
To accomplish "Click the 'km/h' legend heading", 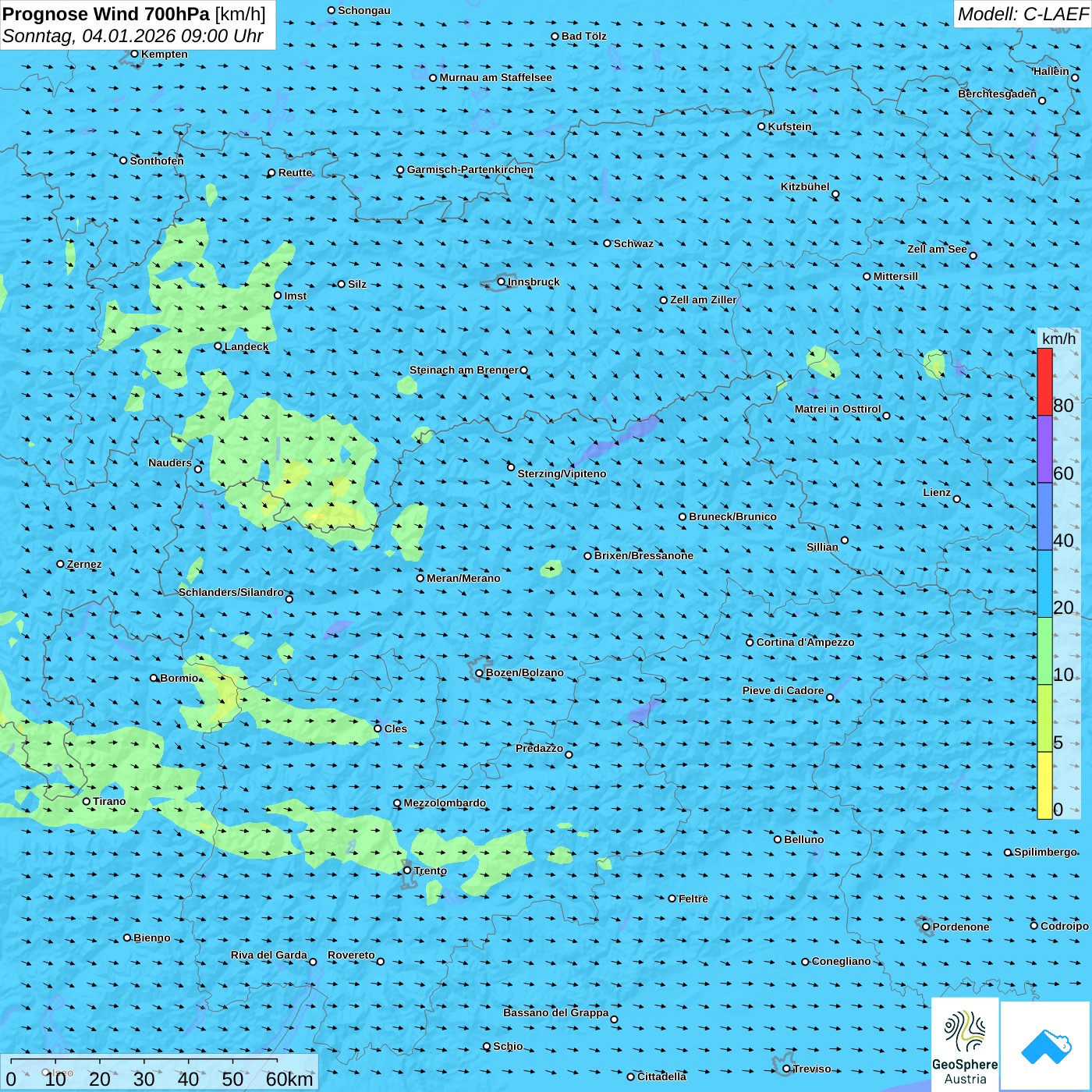I will (1058, 339).
